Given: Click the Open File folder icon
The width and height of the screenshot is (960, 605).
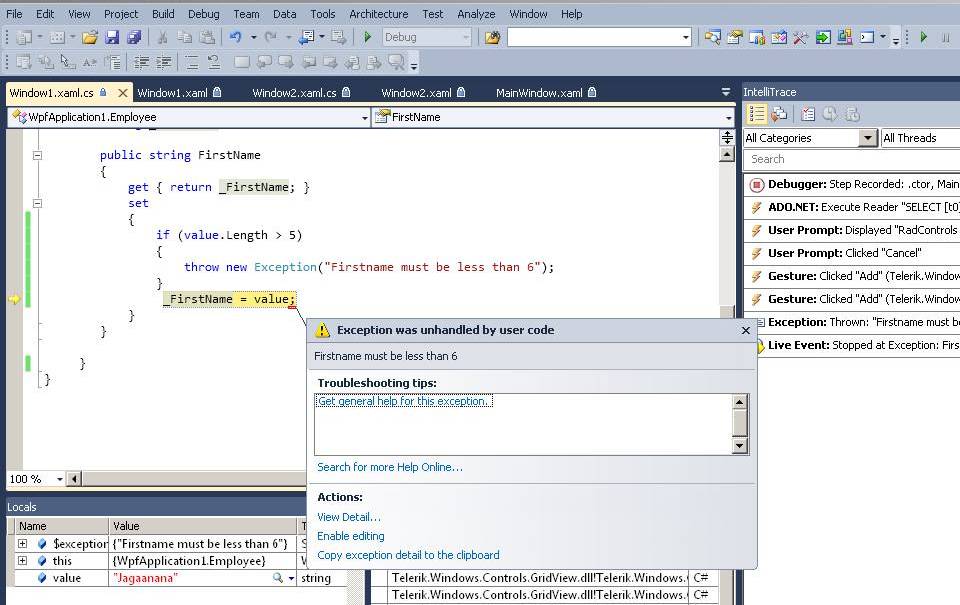Looking at the screenshot, I should pyautogui.click(x=90, y=37).
